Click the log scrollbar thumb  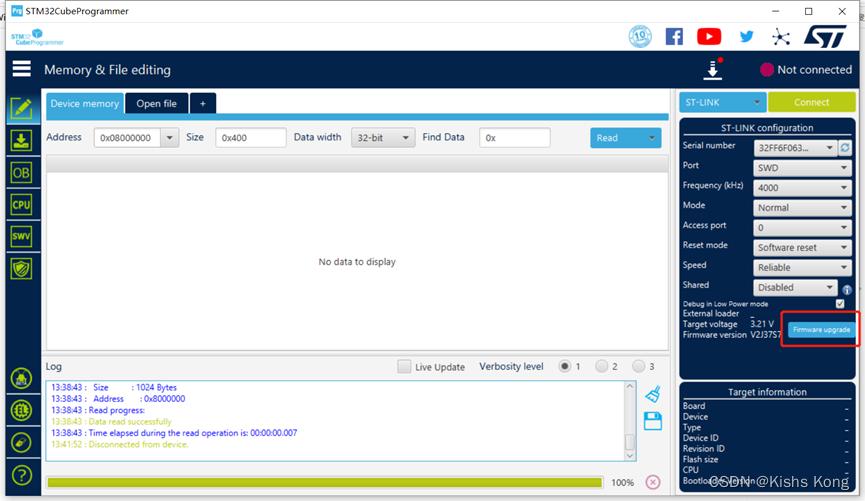629,442
